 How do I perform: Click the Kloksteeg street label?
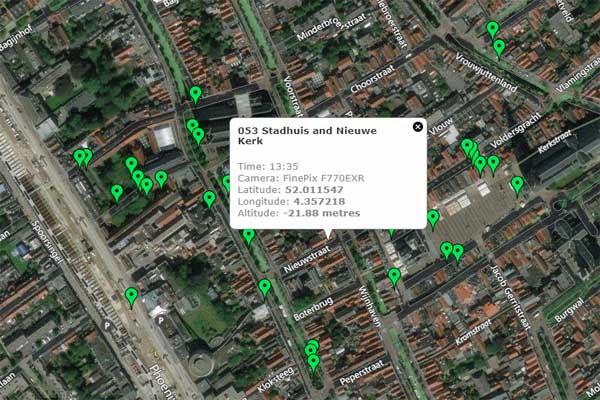276,379
